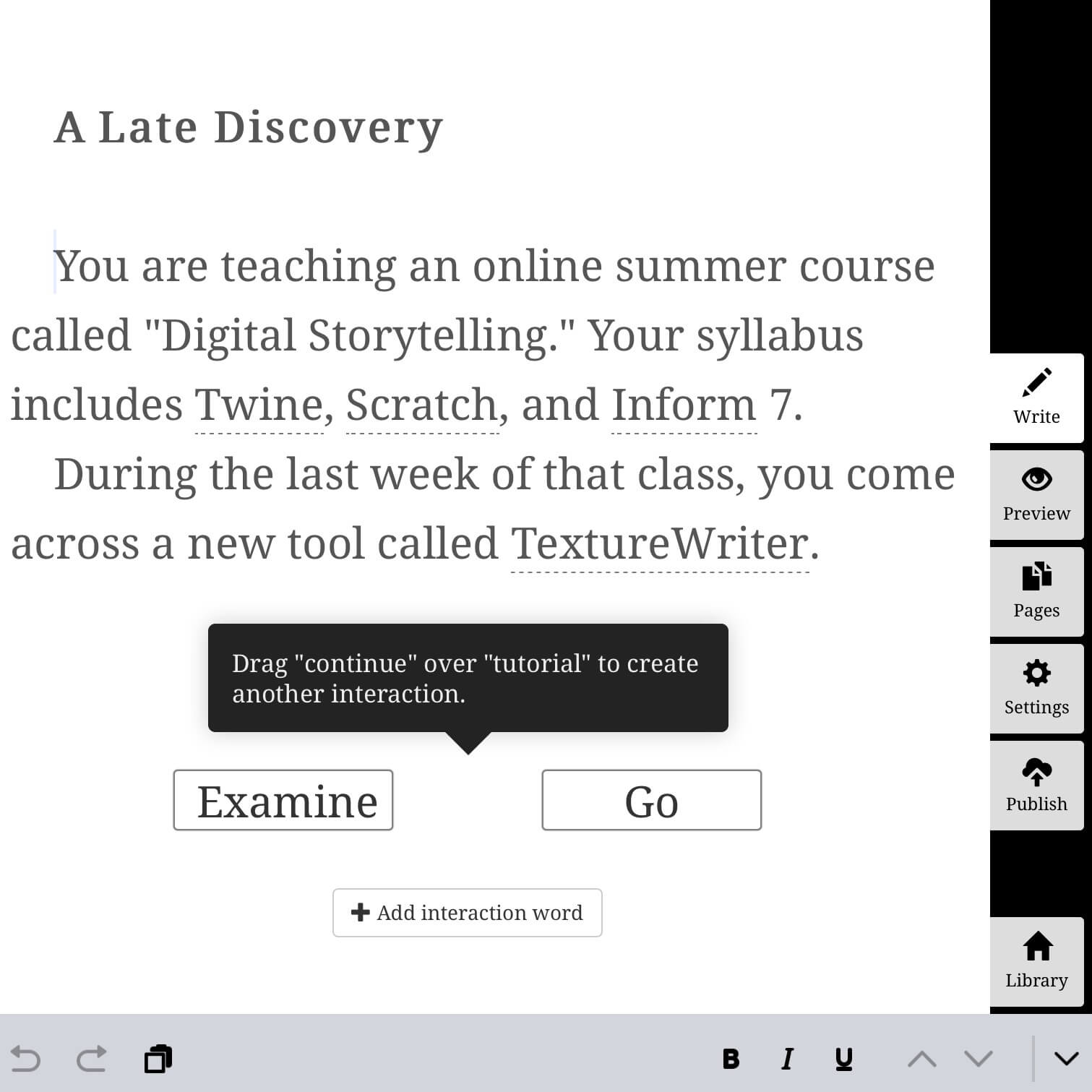Return to Library home
Screen dimensions: 1092x1092
tap(1036, 961)
